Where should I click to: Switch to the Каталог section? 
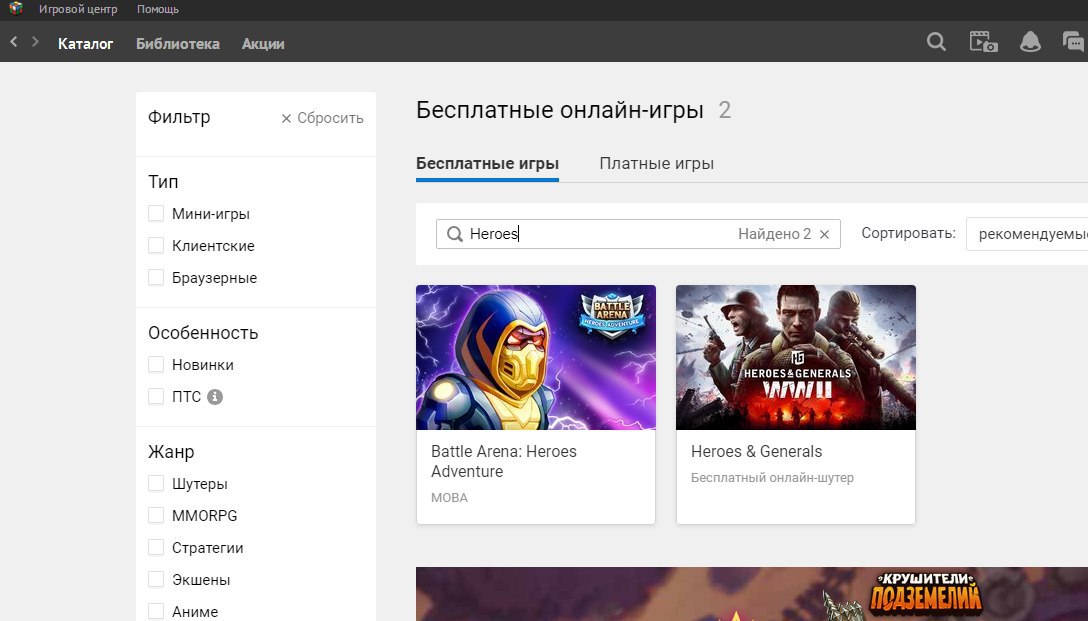pos(85,44)
